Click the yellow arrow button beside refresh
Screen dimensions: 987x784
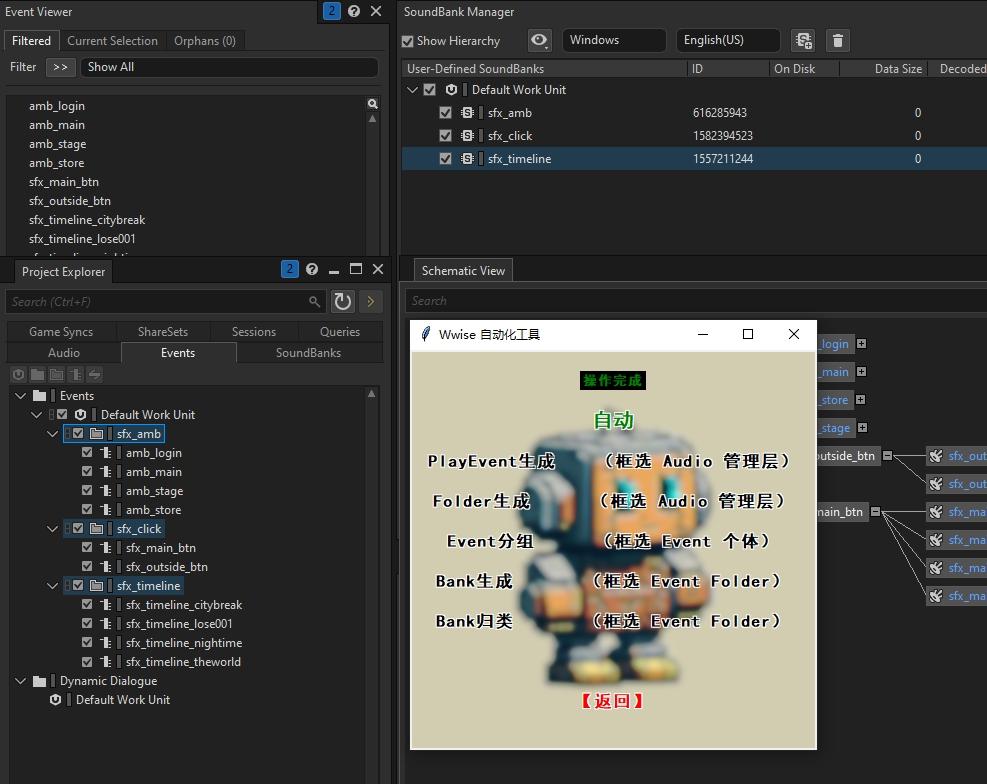371,302
